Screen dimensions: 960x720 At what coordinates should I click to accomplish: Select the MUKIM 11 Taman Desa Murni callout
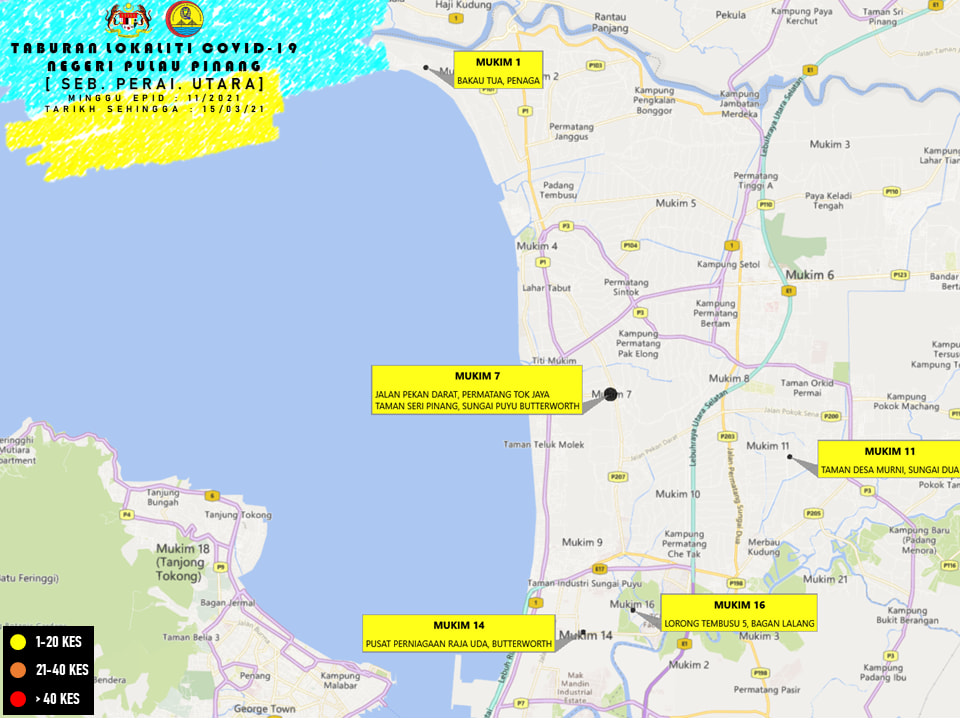[x=889, y=459]
